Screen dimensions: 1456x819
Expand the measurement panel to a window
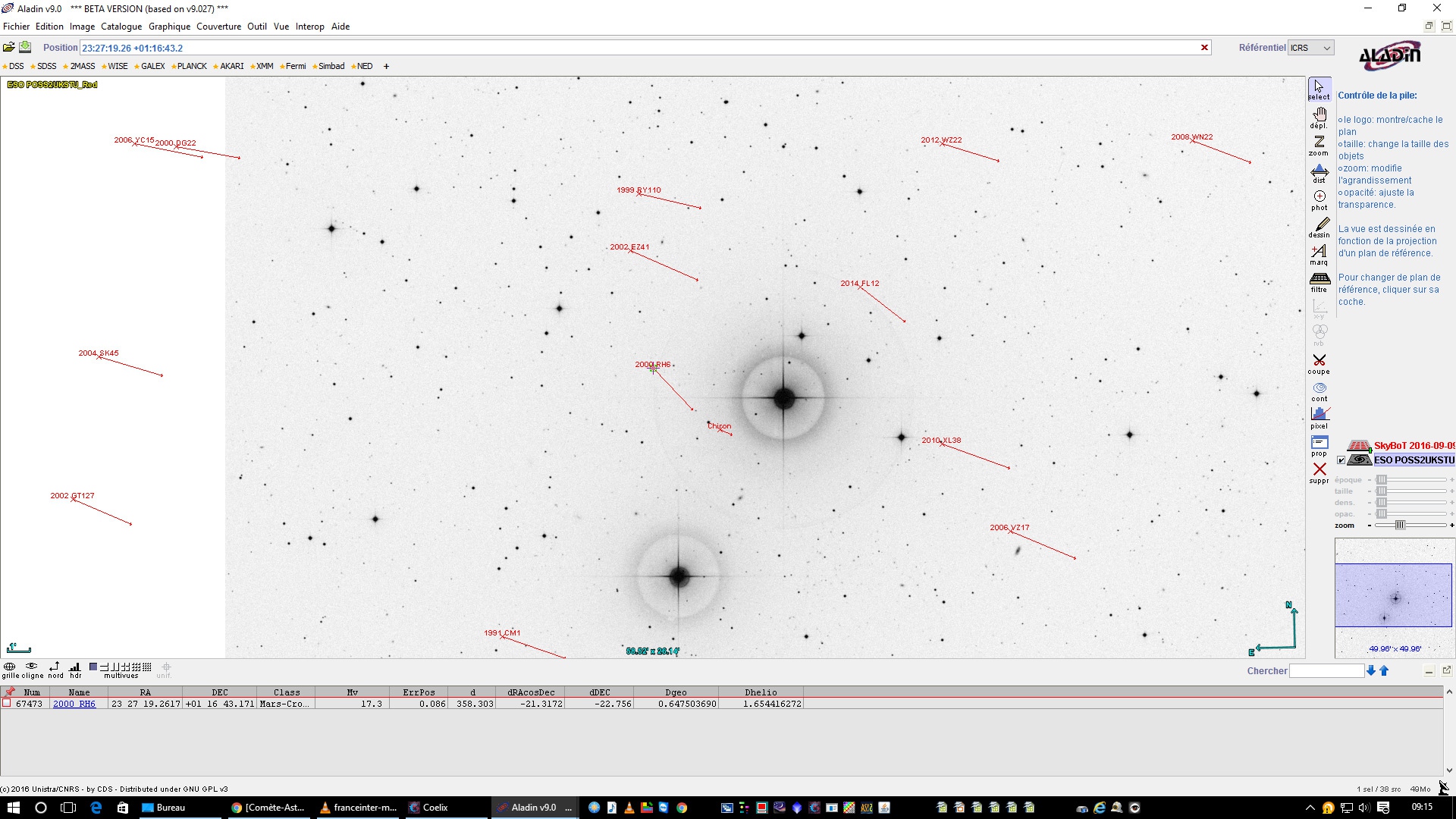click(x=1446, y=670)
